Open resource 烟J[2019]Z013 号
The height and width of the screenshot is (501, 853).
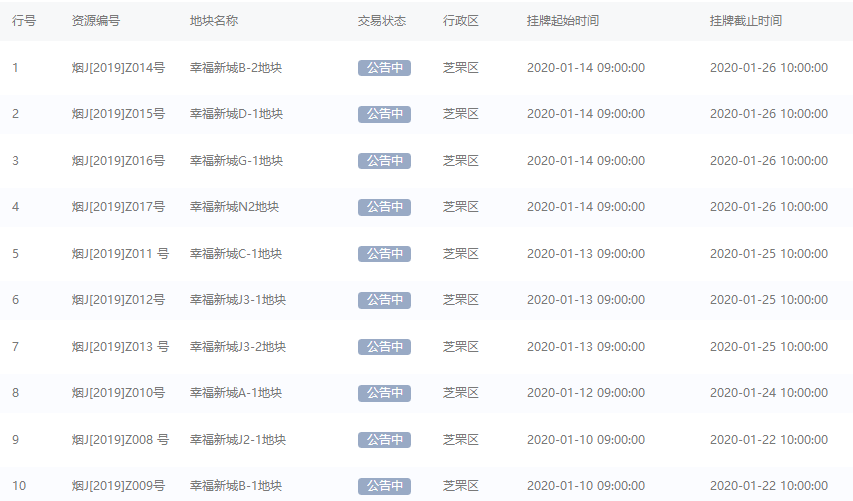(x=120, y=347)
